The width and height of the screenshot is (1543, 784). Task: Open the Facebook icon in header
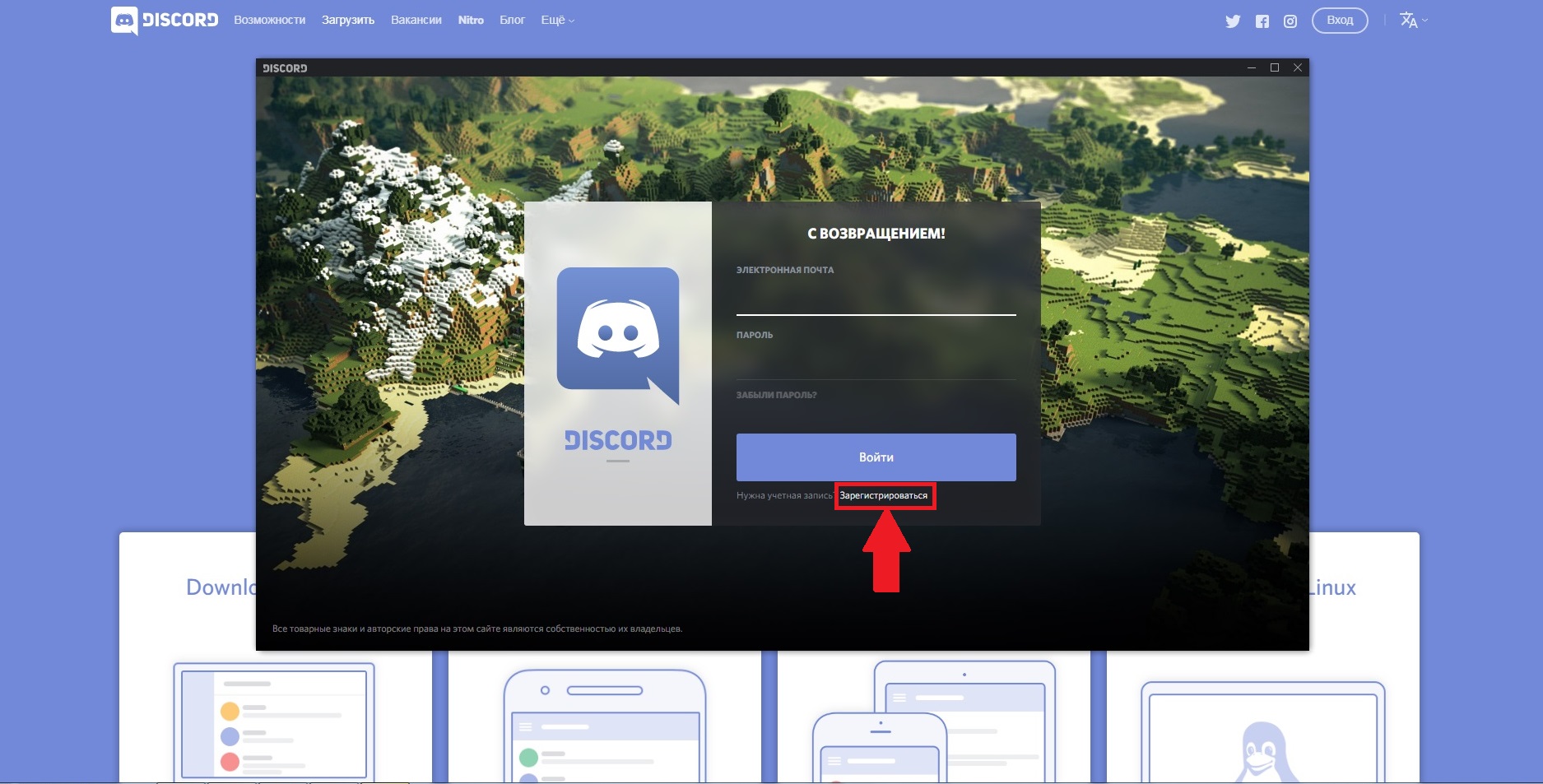tap(1262, 21)
